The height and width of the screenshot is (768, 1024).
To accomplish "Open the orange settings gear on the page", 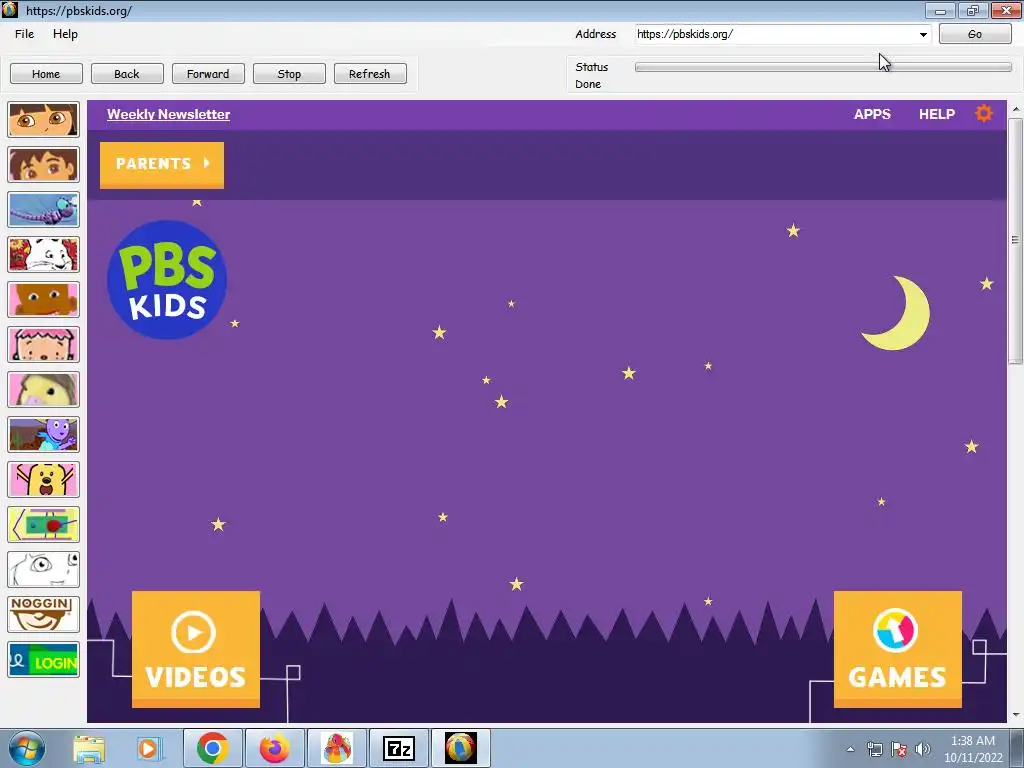I will point(984,114).
